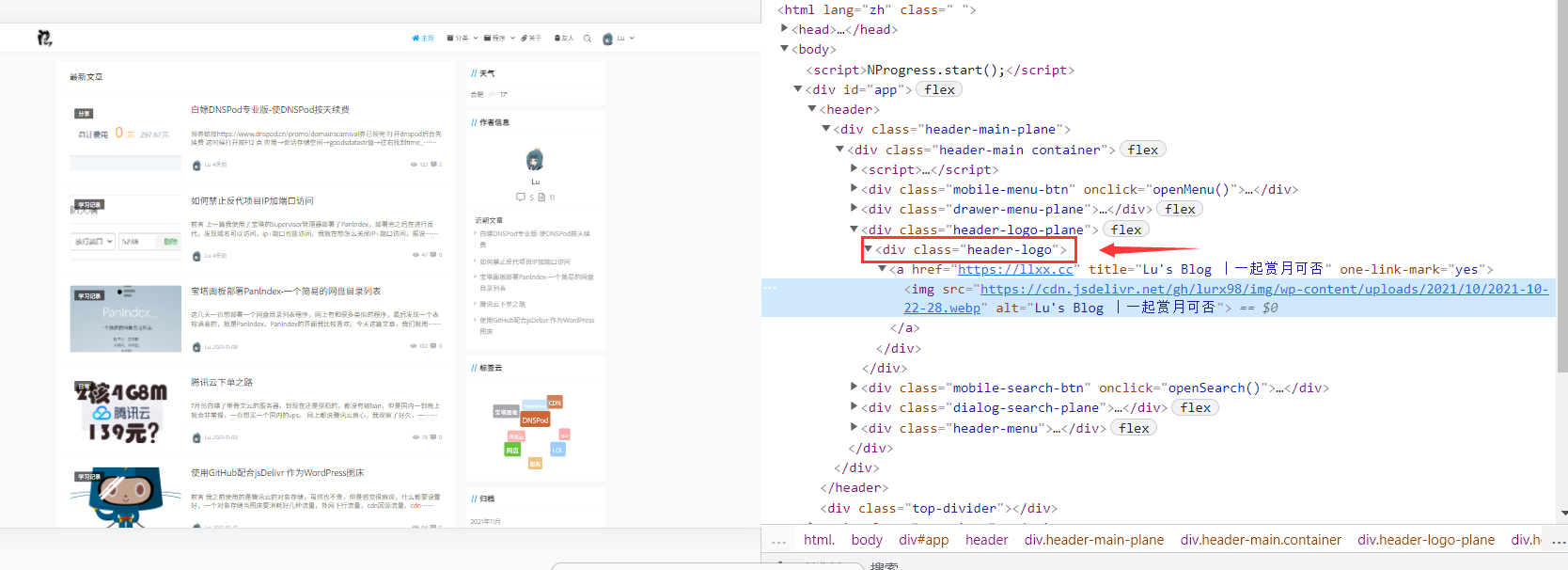This screenshot has width=1568, height=570.
Task: Select 宝塔面板 gray tag in tag cloud
Action: (506, 412)
